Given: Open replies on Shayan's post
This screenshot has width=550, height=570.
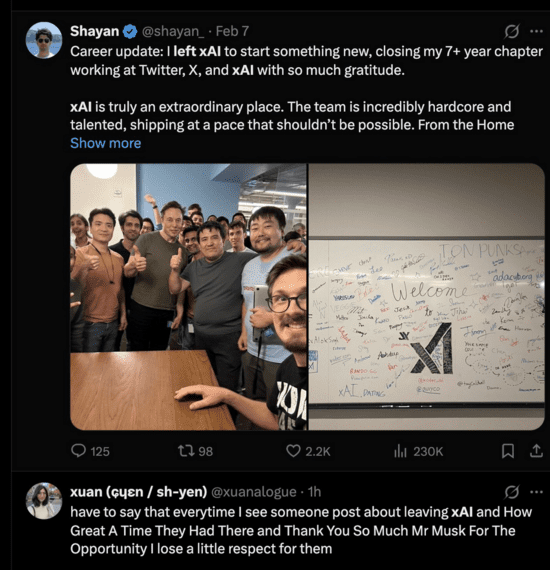Looking at the screenshot, I should click(90, 451).
